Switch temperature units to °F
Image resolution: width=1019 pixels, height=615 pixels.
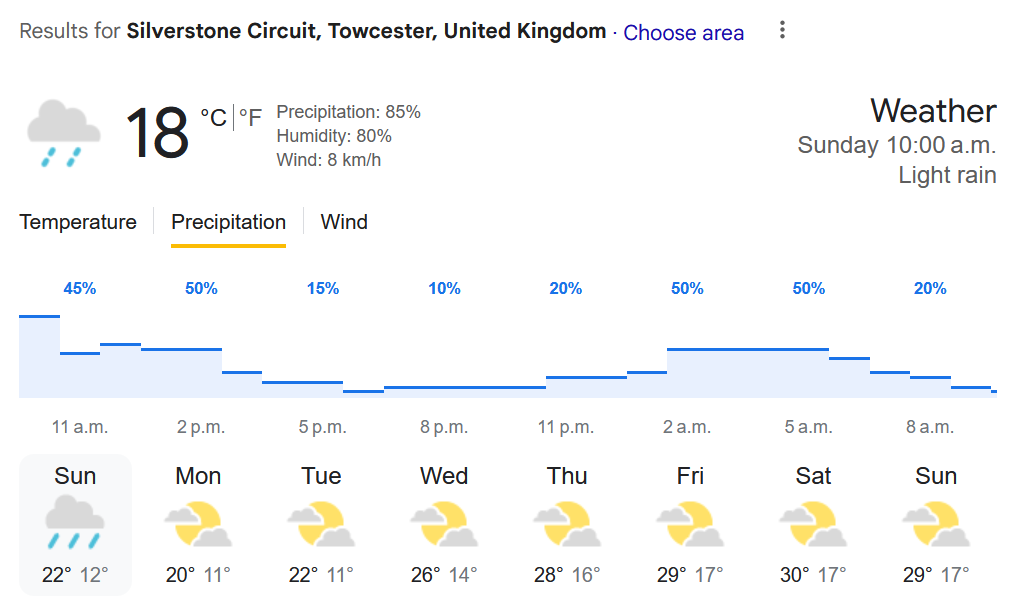[250, 118]
